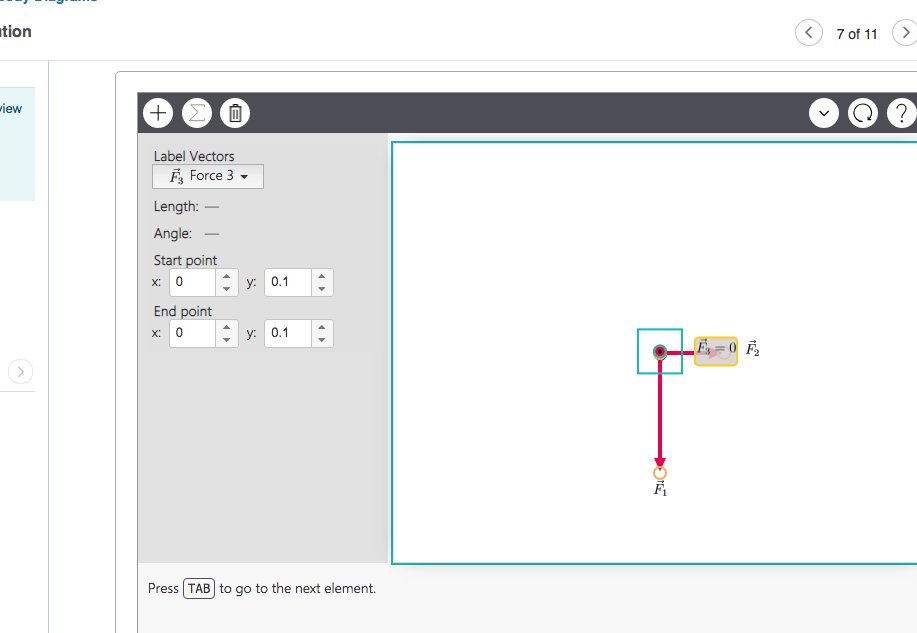This screenshot has height=633, width=917.
Task: Click the previous item arrow near 7 of 11
Action: tap(808, 32)
